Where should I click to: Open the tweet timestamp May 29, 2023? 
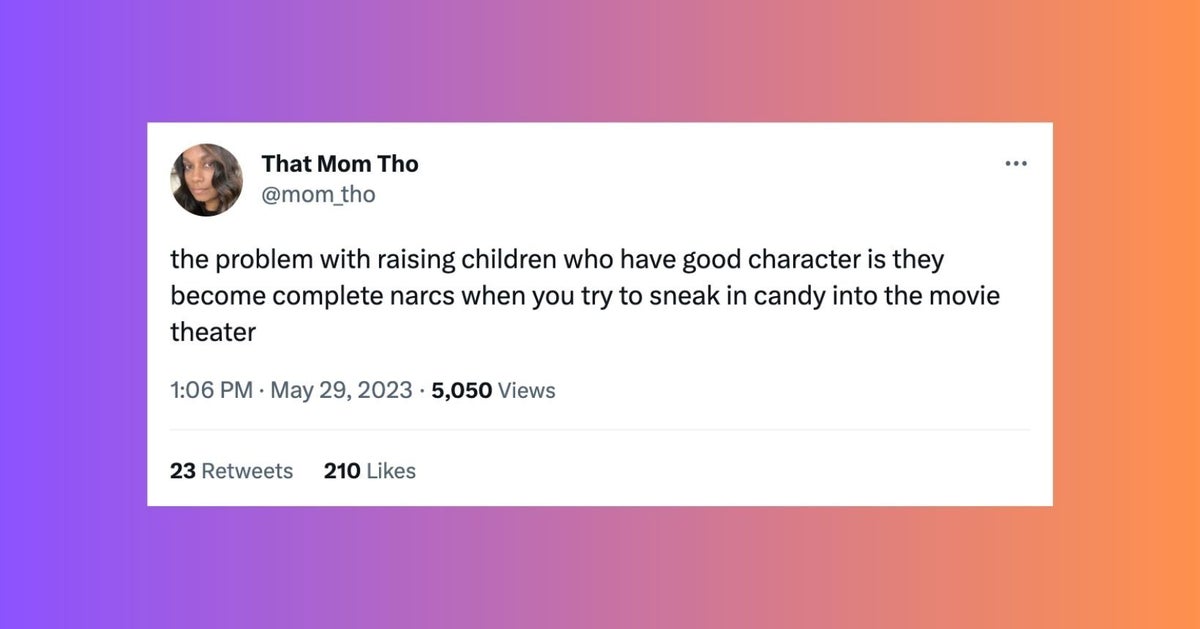coord(343,390)
